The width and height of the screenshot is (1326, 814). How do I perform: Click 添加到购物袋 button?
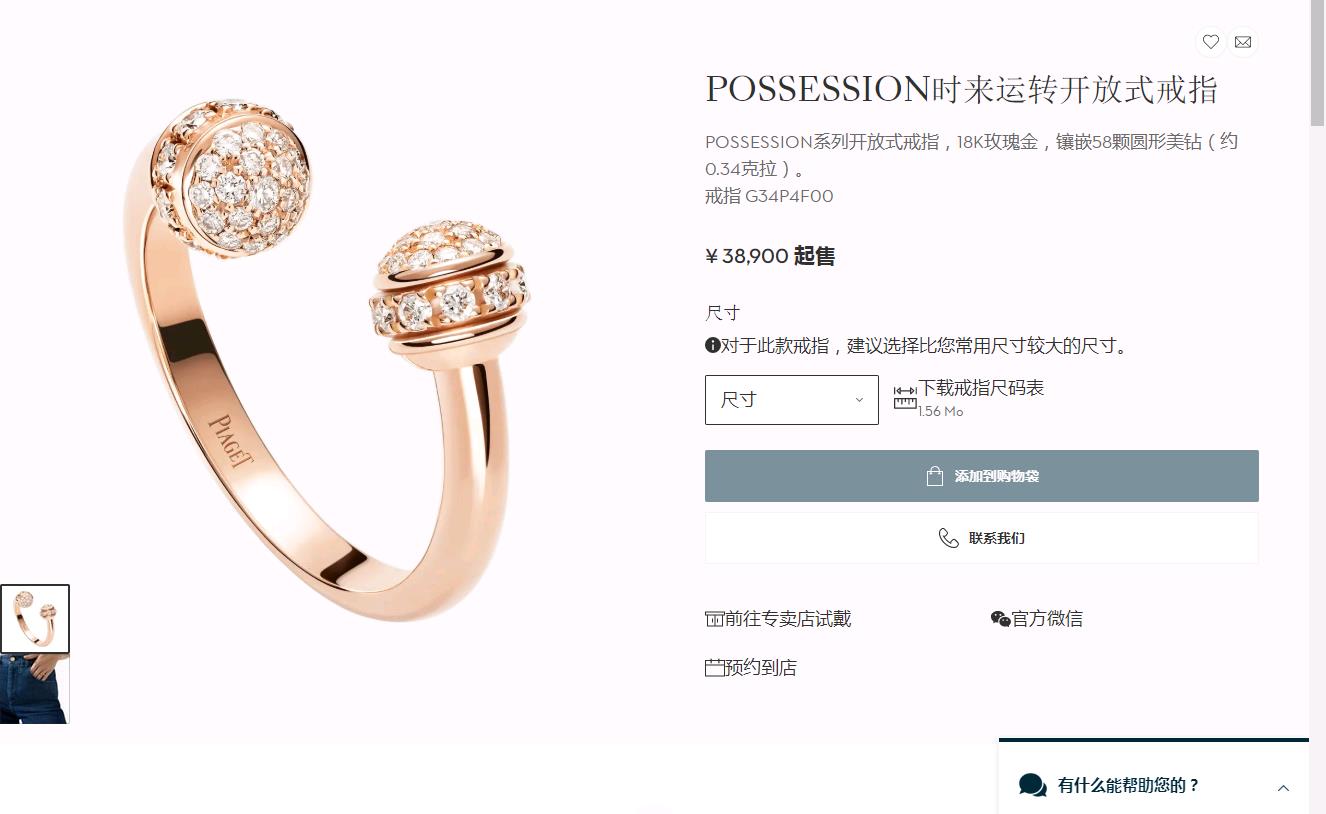[x=982, y=476]
